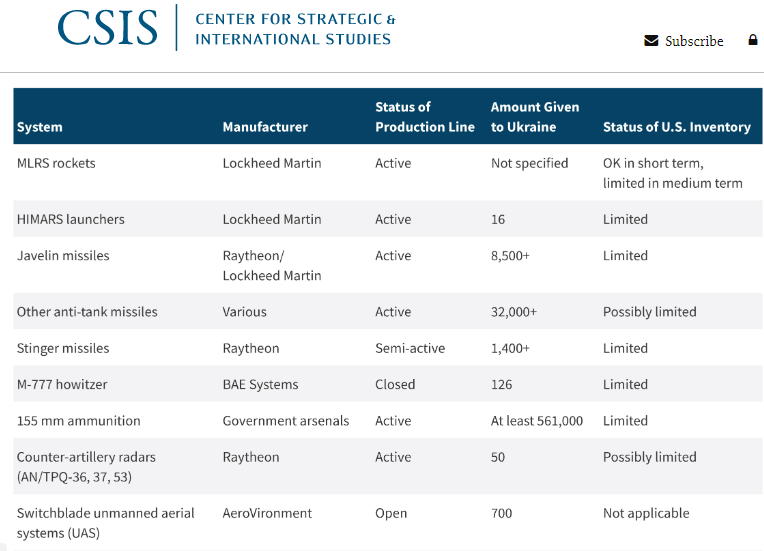Click the Semi-active status cell
Viewport: 764px width, 551px height.
[x=410, y=348]
